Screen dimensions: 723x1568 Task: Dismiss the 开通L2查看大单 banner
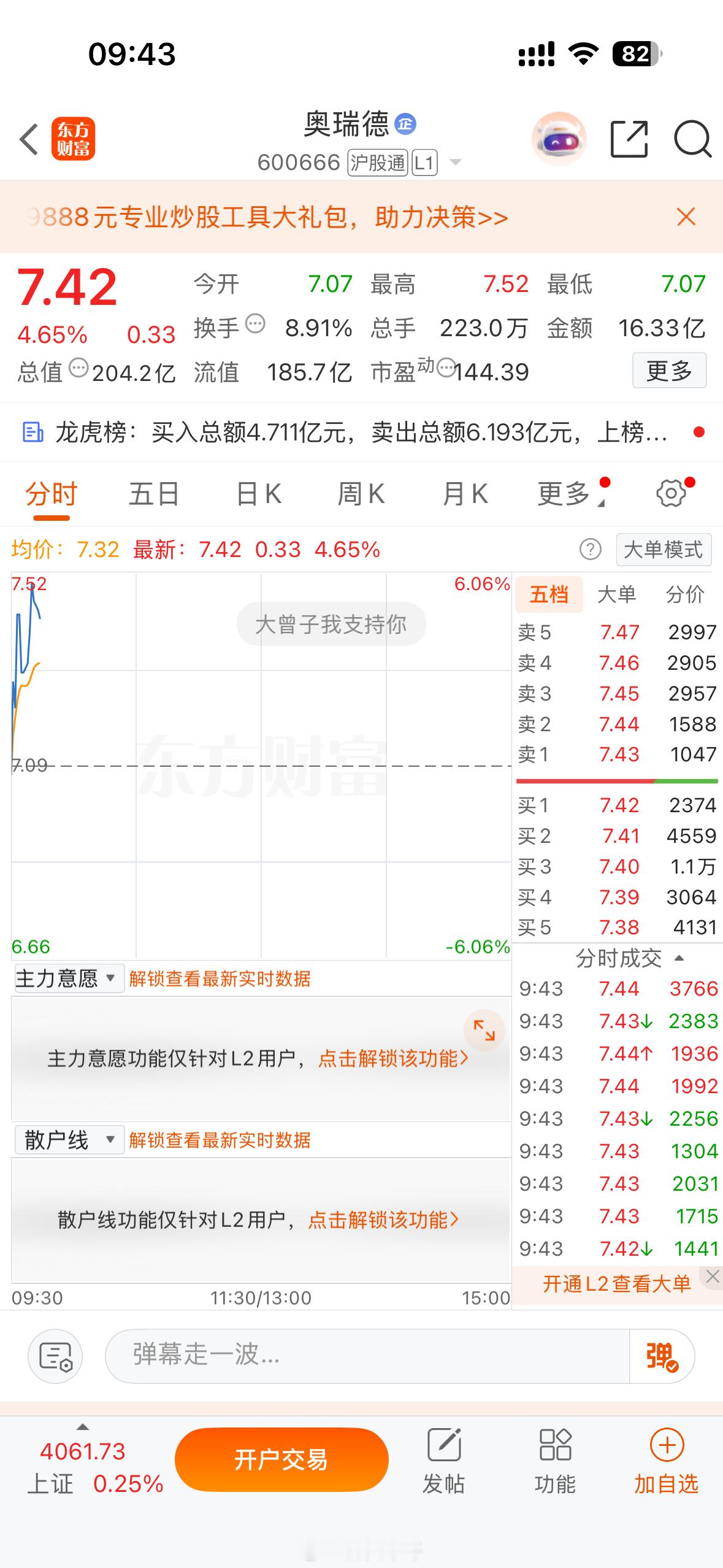[712, 1277]
